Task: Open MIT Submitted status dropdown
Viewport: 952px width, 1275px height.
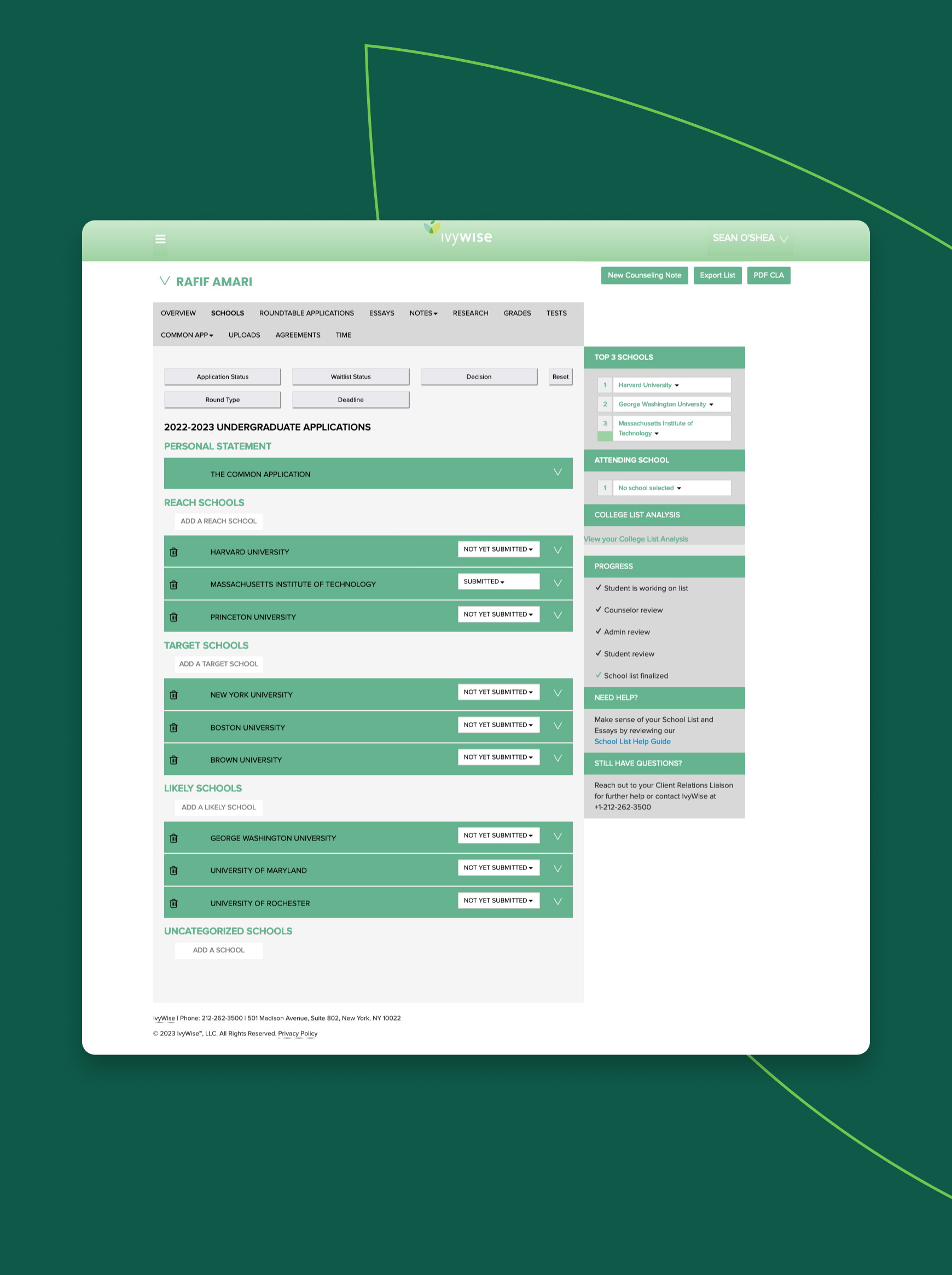Action: (498, 582)
